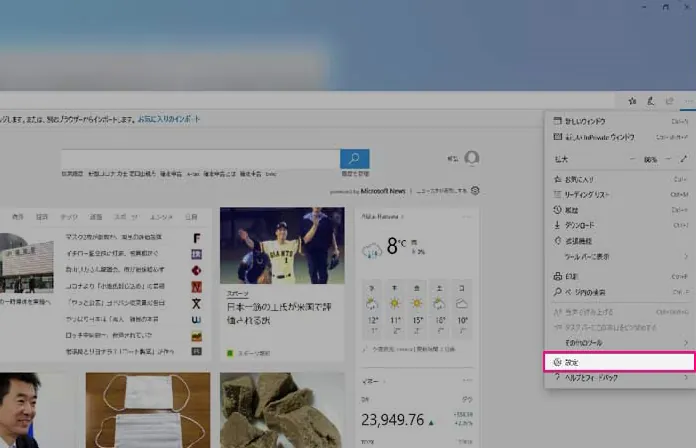This screenshot has height=448, width=696.
Task: Decrease zoom with the minus button in menu
Action: tap(632, 159)
